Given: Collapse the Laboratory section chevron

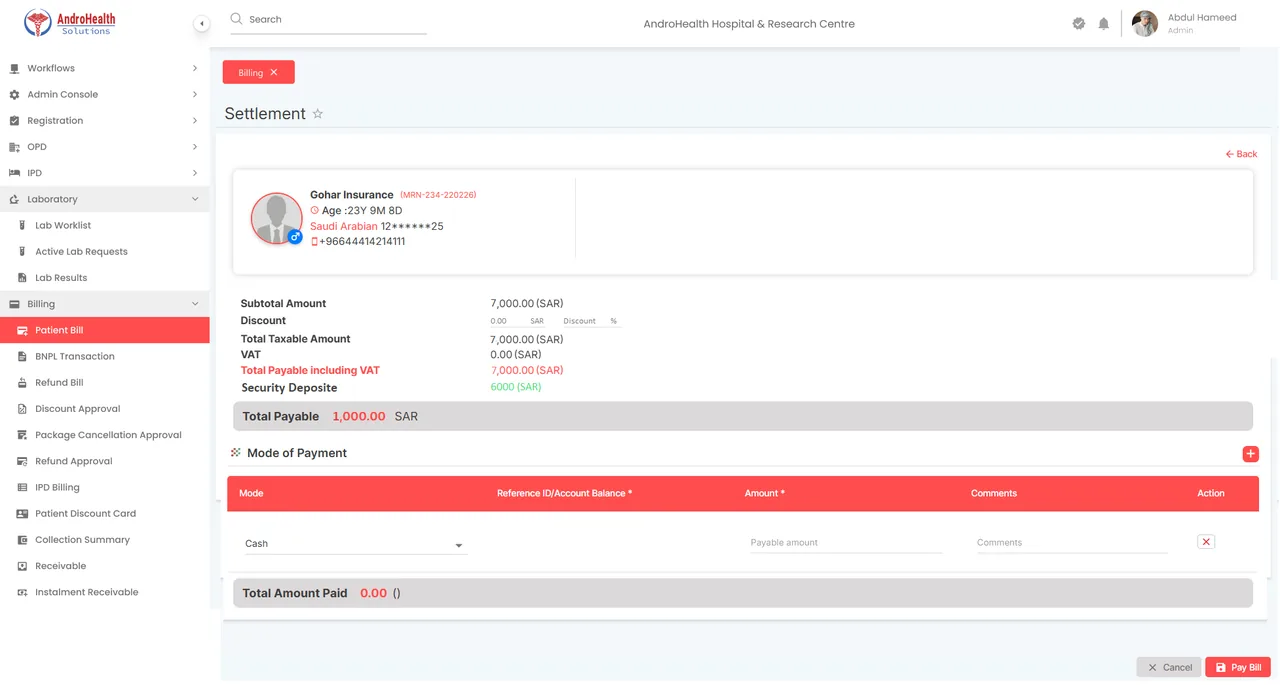Looking at the screenshot, I should point(195,199).
